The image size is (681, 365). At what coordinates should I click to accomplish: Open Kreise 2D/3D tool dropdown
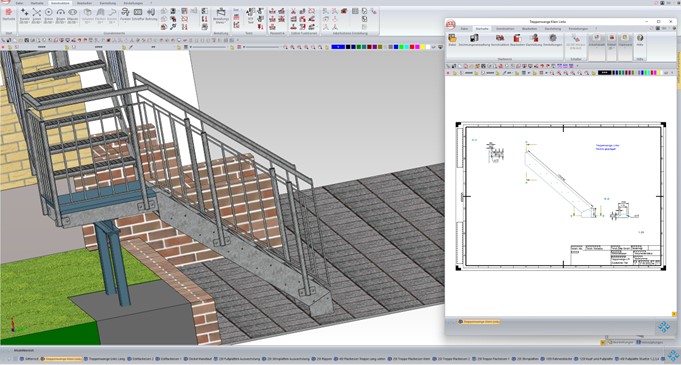(x=49, y=16)
